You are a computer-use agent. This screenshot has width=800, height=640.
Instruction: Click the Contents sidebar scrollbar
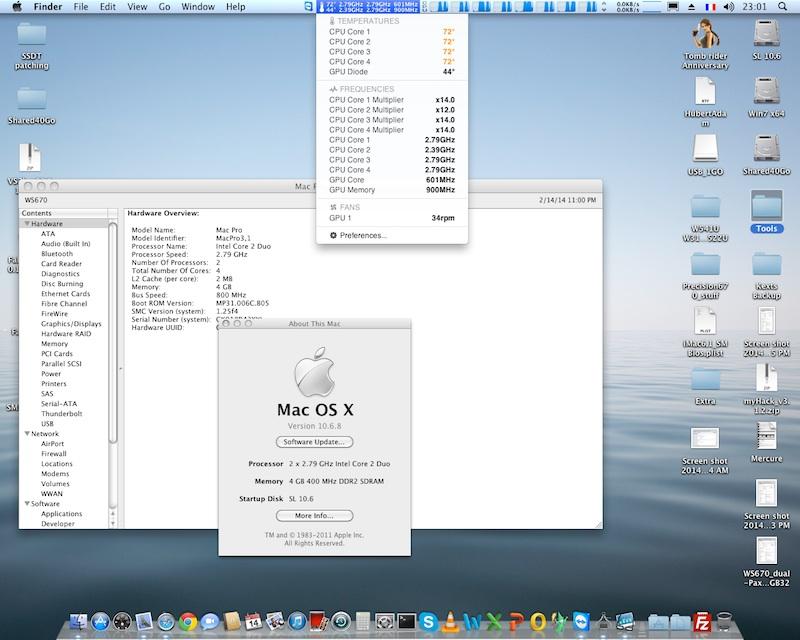pos(113,330)
